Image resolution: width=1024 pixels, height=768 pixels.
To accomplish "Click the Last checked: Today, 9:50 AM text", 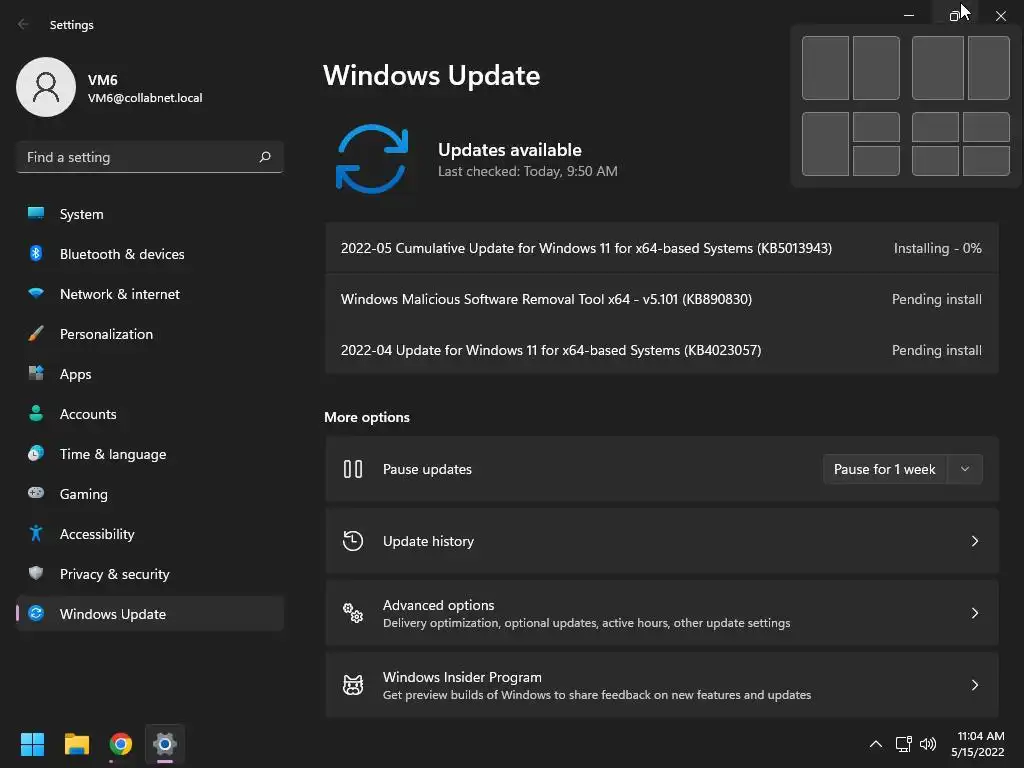I will 528,171.
